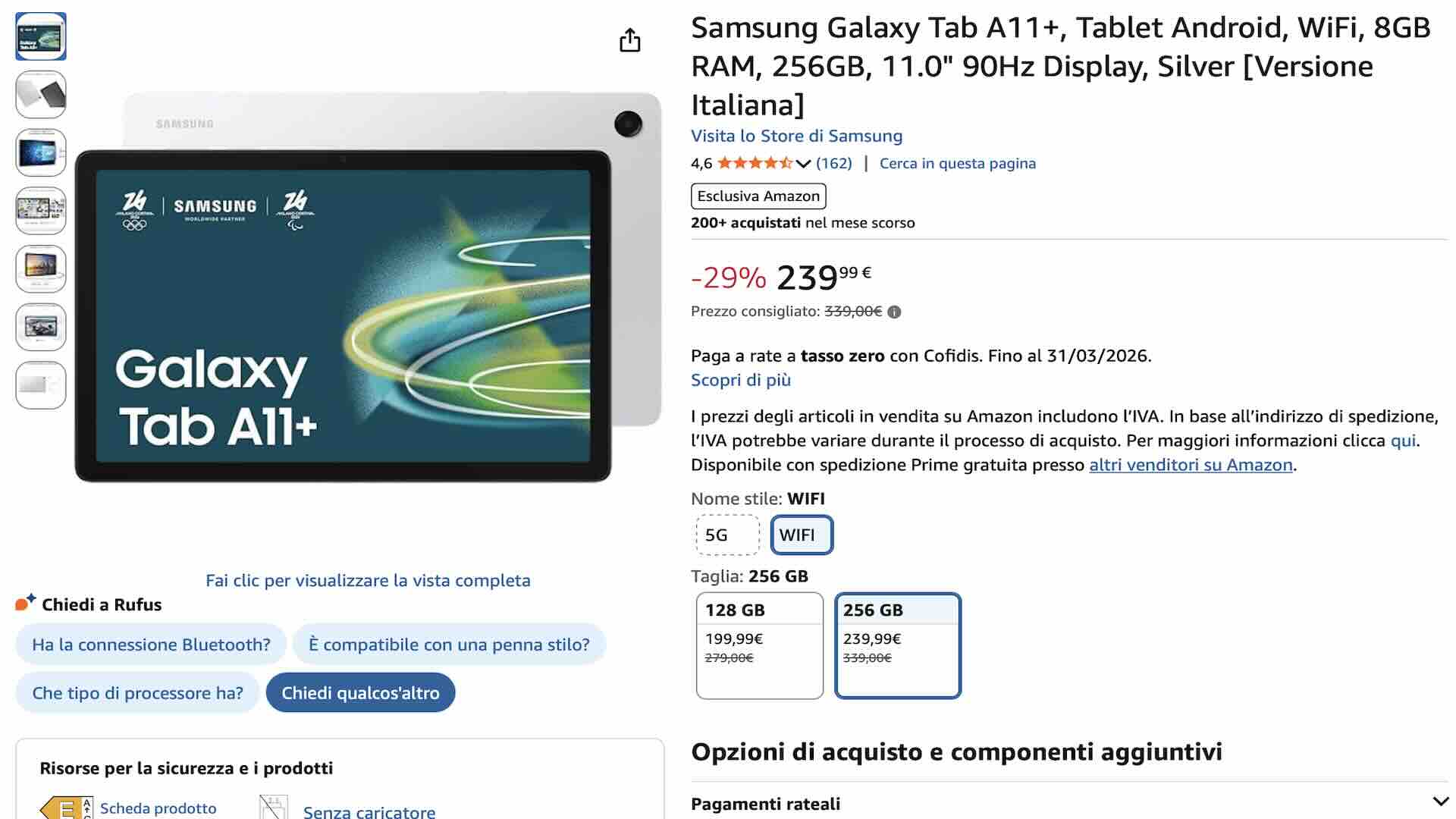Open the tablet back-cover thumbnail
The height and width of the screenshot is (819, 1456).
pyautogui.click(x=40, y=94)
